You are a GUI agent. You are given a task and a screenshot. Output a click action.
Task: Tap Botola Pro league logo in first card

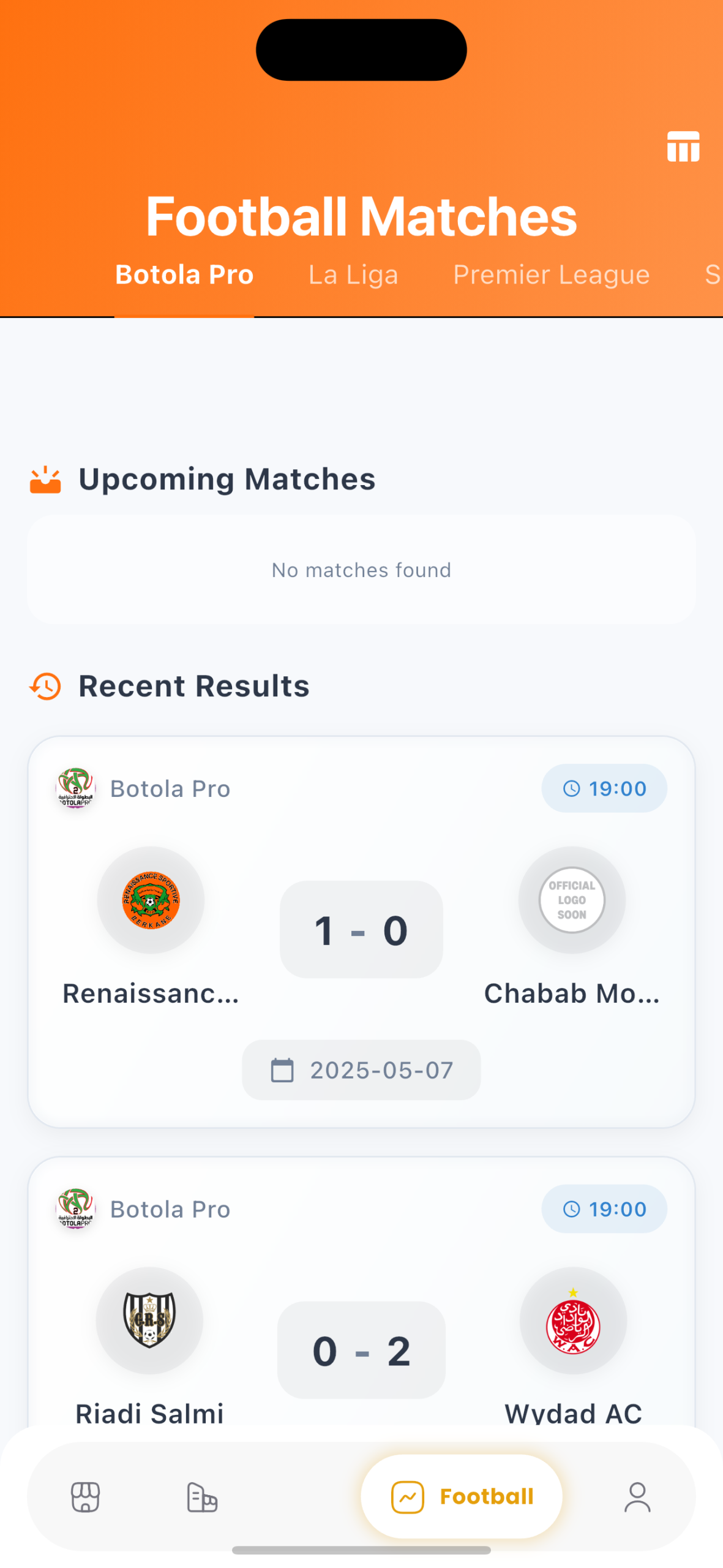click(75, 788)
